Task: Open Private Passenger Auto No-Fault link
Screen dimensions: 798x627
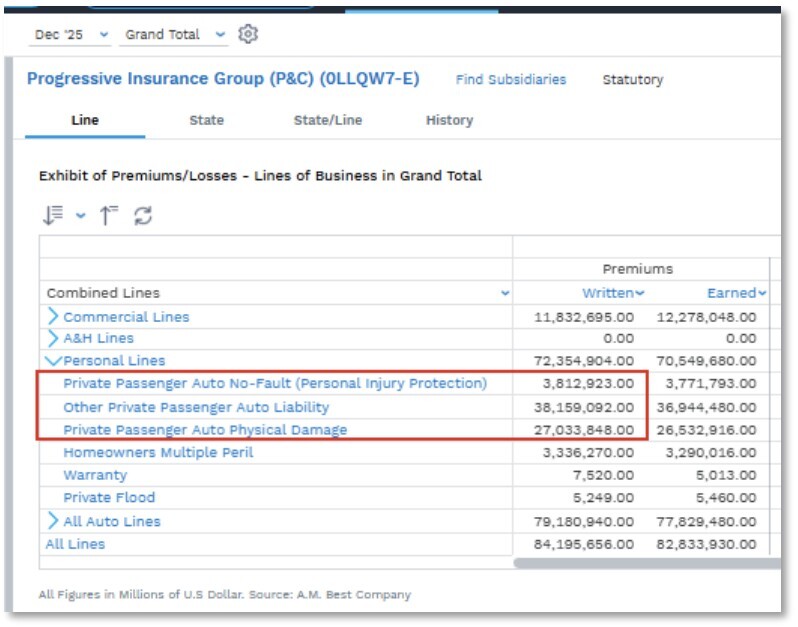Action: pyautogui.click(x=275, y=383)
